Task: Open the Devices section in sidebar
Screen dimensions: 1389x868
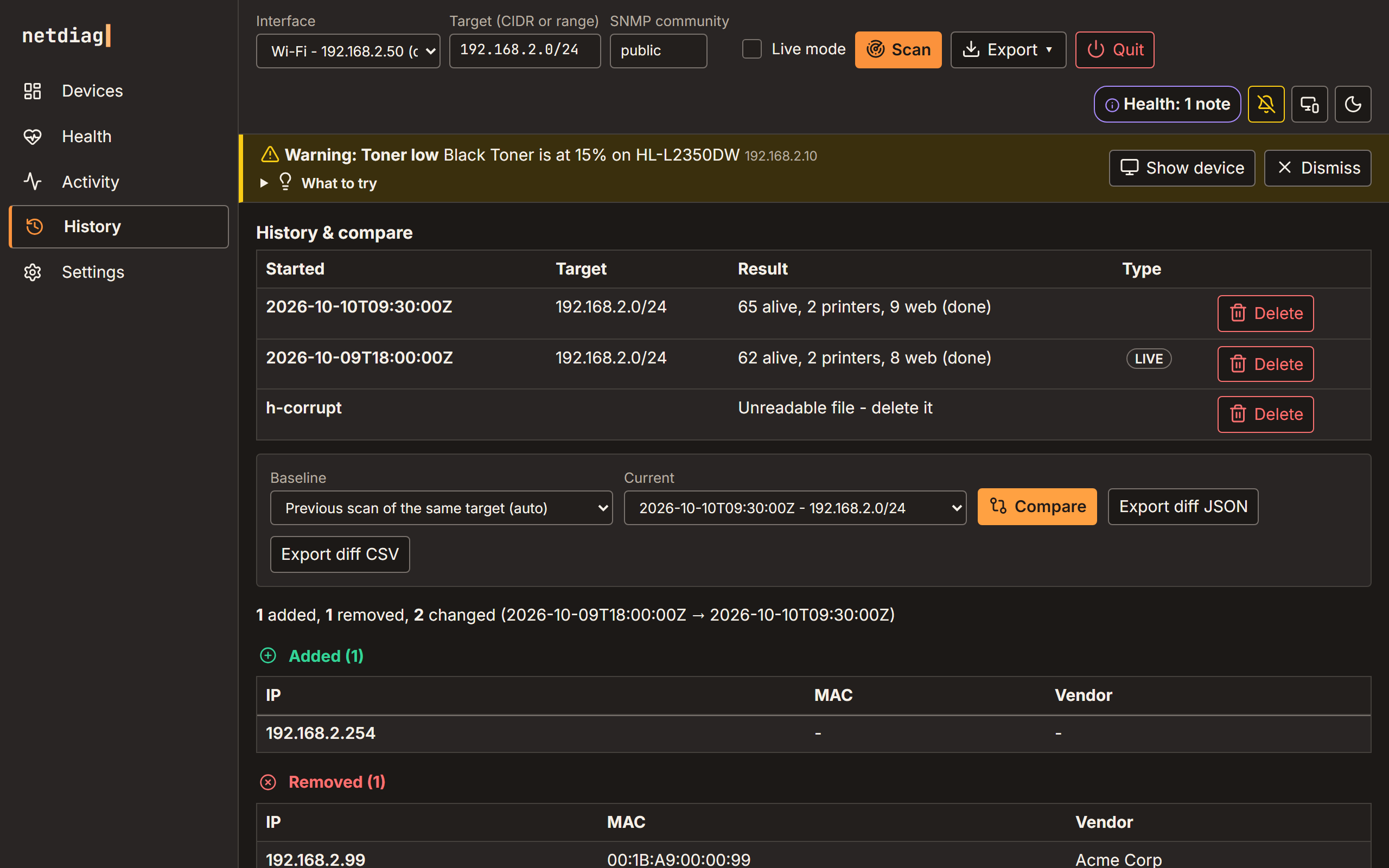Action: click(x=119, y=91)
